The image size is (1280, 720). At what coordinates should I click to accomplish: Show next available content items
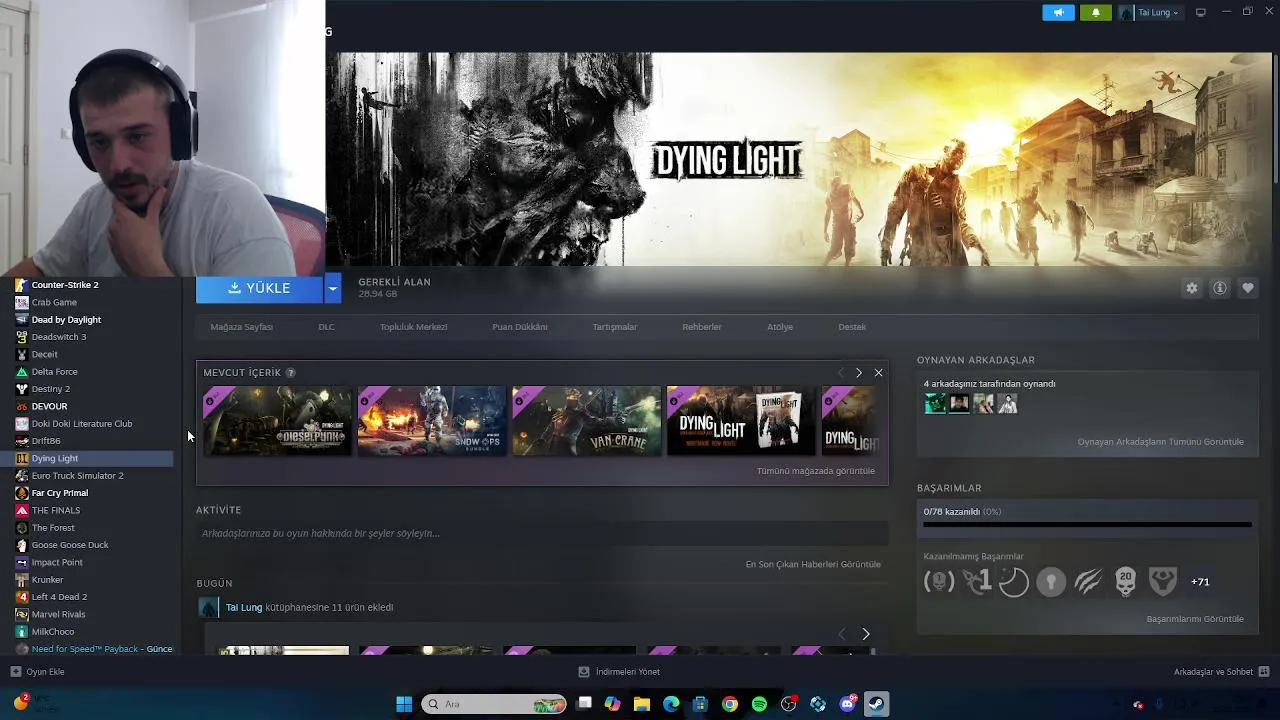tap(858, 373)
